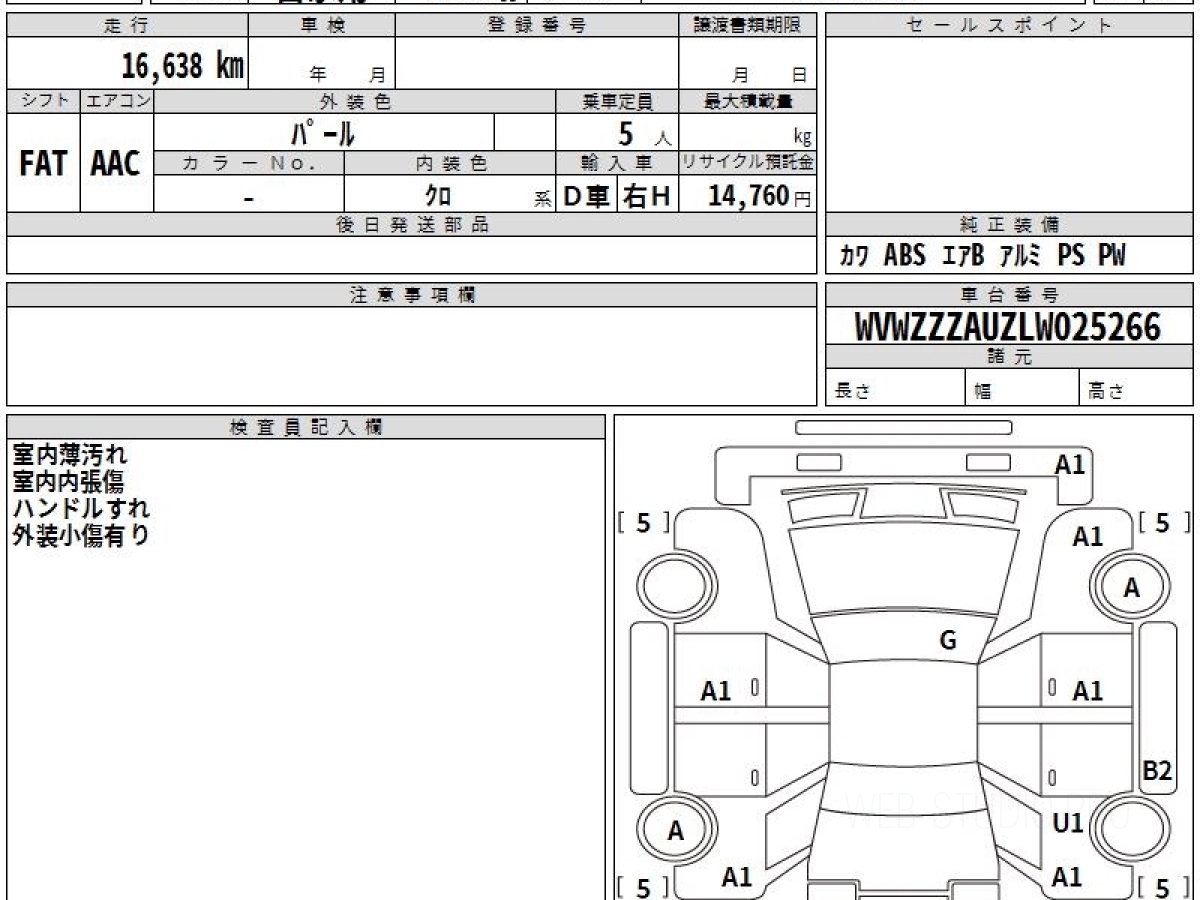This screenshot has width=1200, height=900.
Task: Select the クロ interior color value
Action: pos(438,197)
